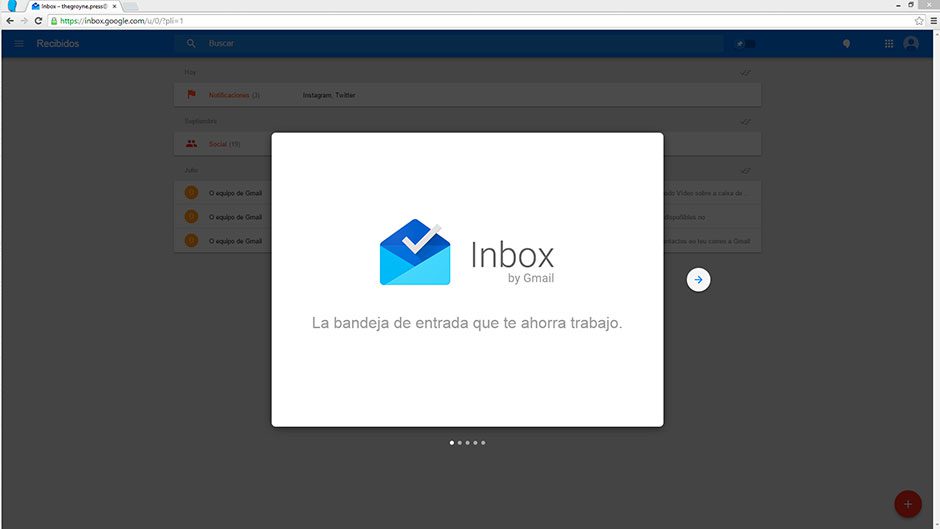Open the account profile avatar
Viewport: 940px width, 529px height.
[x=911, y=44]
